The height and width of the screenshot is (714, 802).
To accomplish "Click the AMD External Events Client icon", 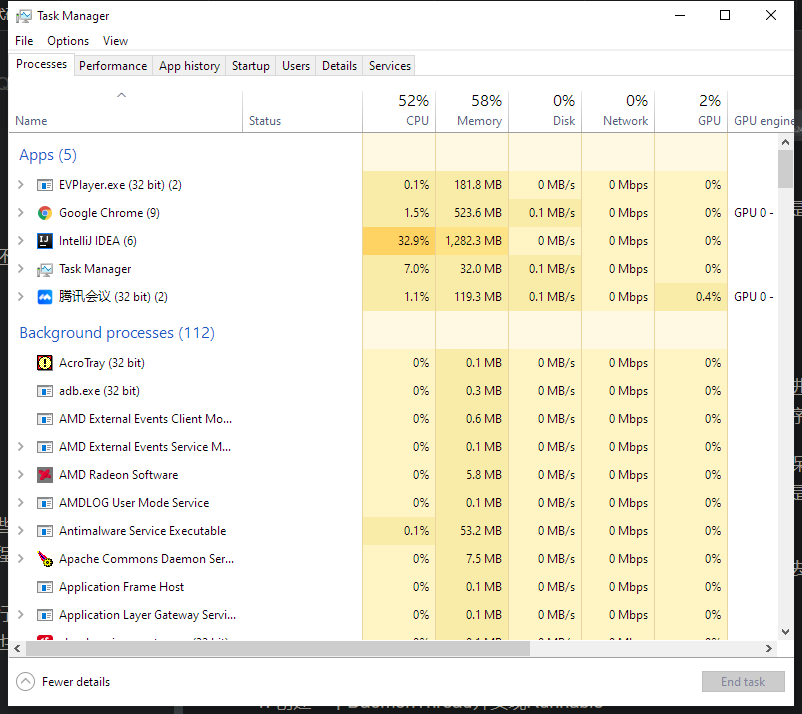I will coord(44,419).
